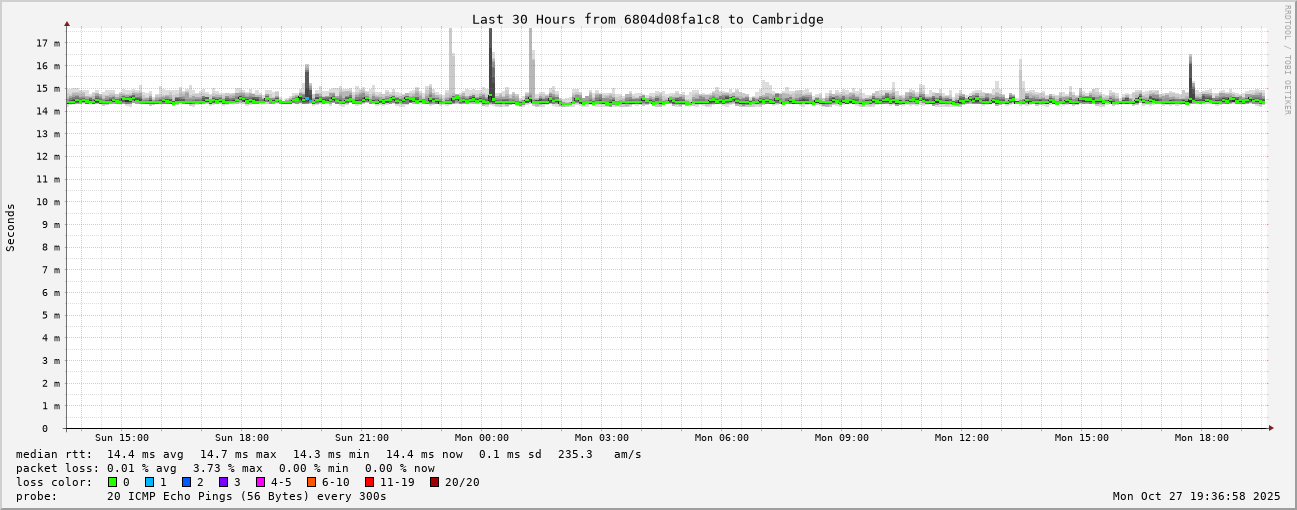
Task: Click the 'packet loss:' statistics label
Action: [x=57, y=468]
